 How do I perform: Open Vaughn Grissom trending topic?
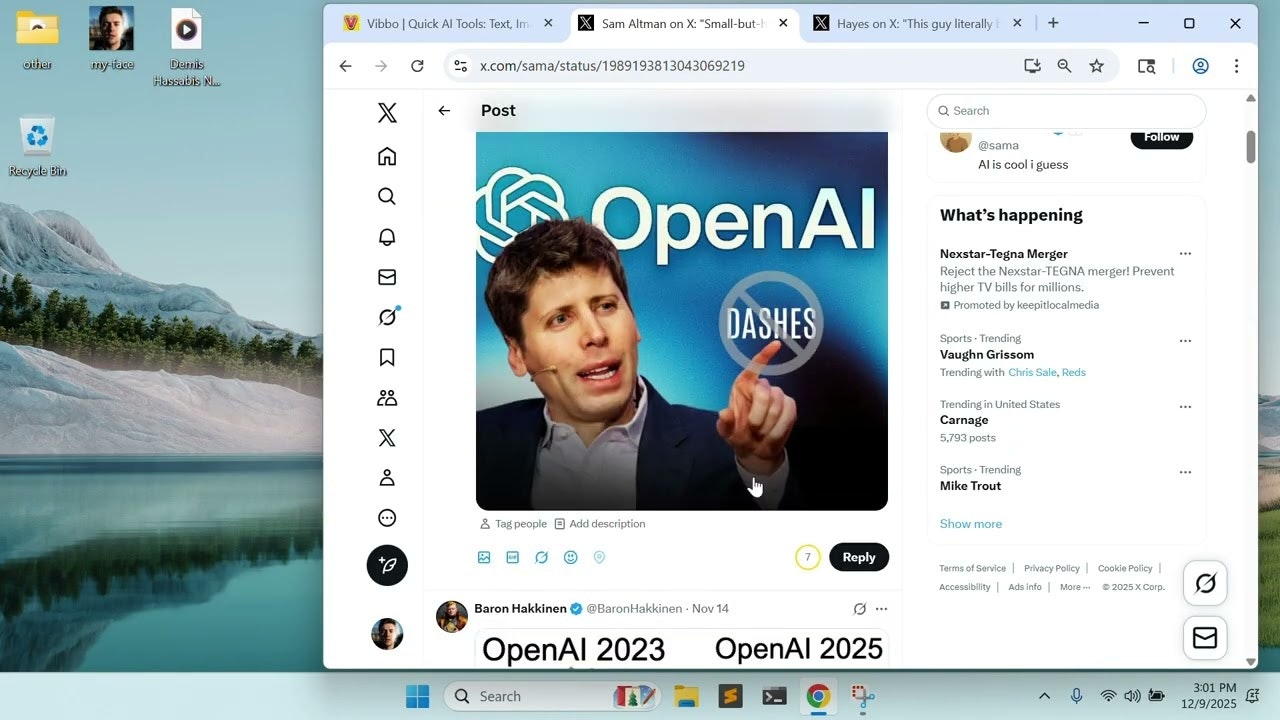987,355
